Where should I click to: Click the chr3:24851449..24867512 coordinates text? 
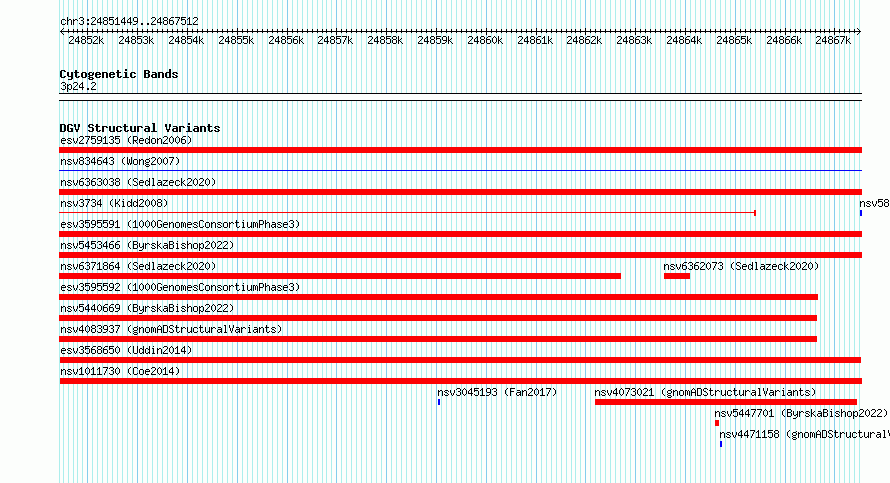129,21
